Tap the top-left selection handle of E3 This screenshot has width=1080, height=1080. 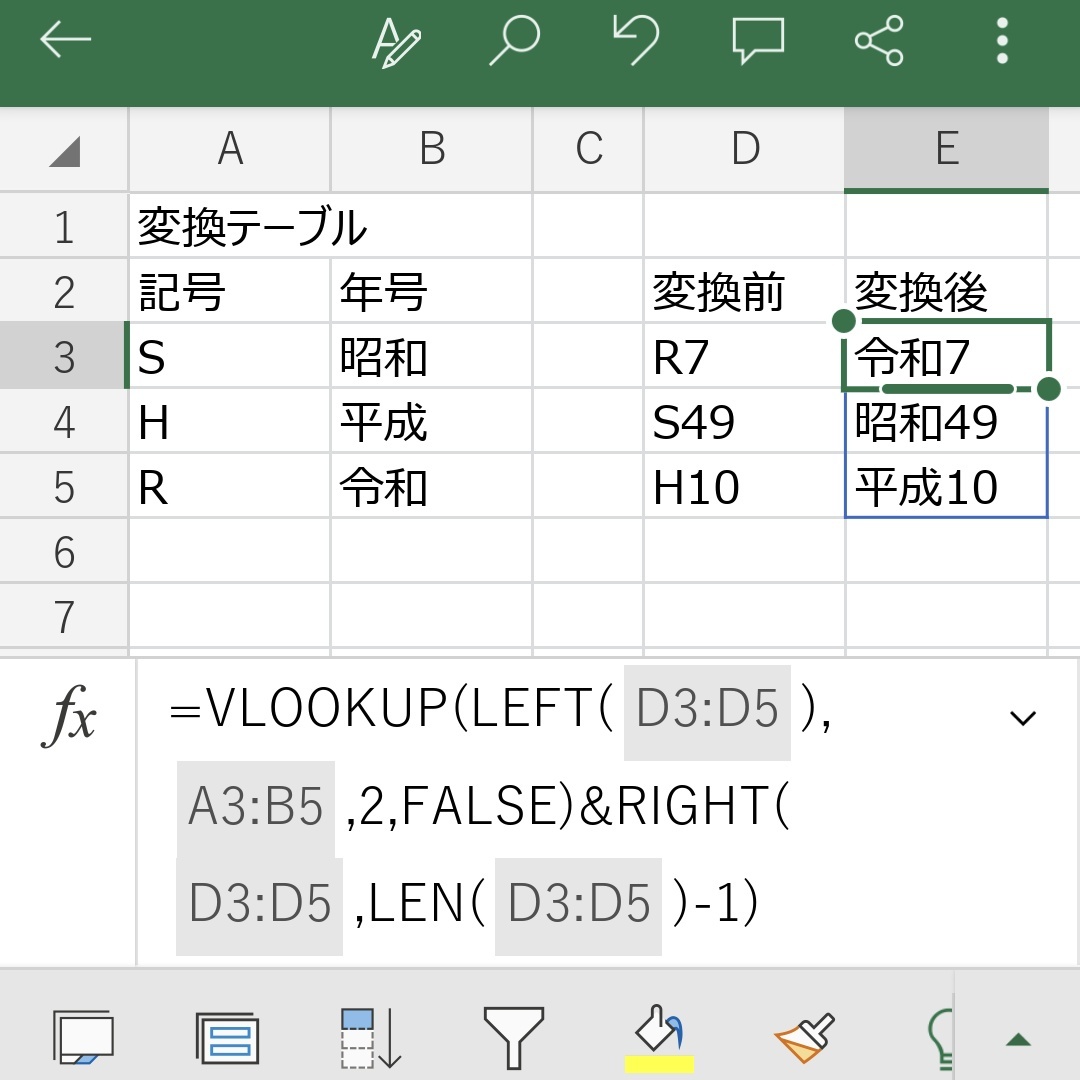point(844,320)
